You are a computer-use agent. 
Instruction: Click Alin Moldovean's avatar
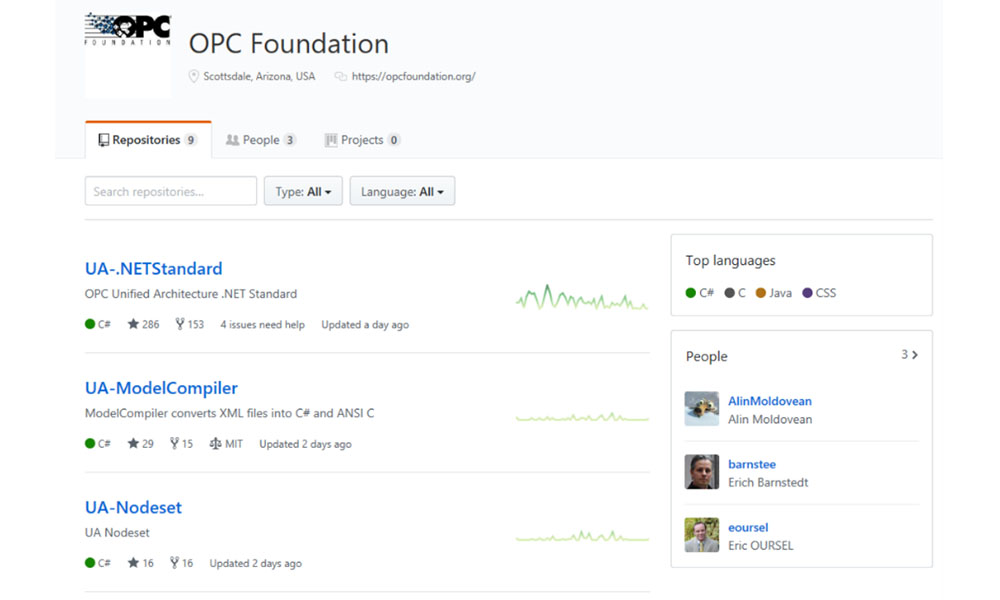click(702, 409)
